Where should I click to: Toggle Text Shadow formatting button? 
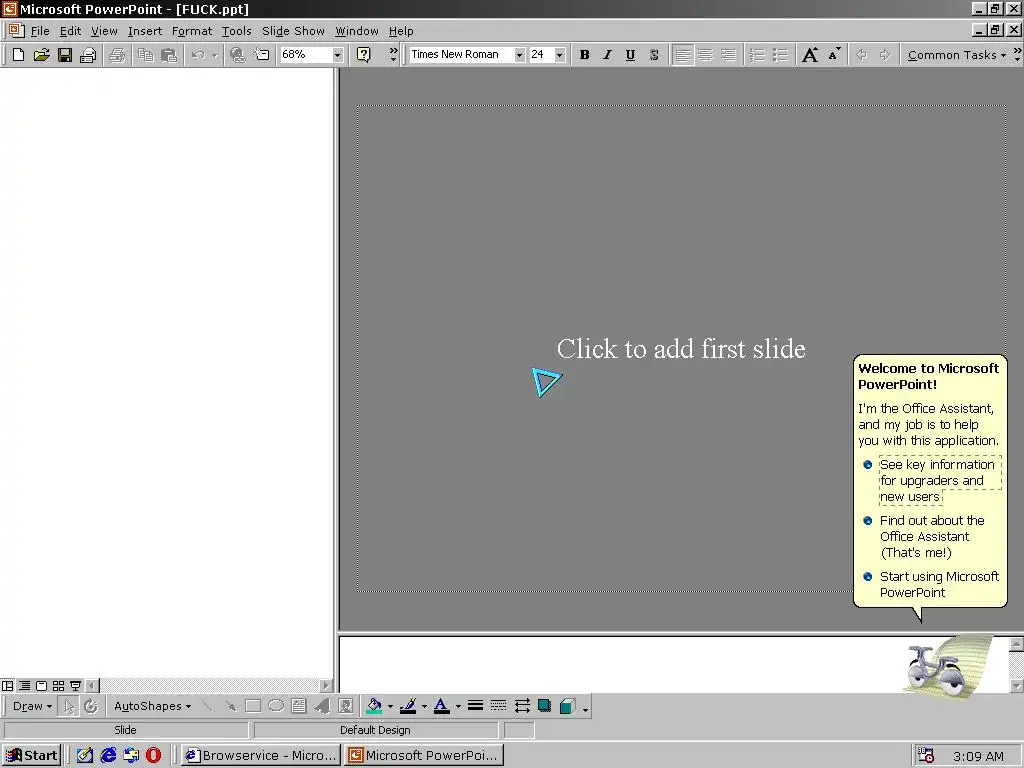tap(654, 55)
